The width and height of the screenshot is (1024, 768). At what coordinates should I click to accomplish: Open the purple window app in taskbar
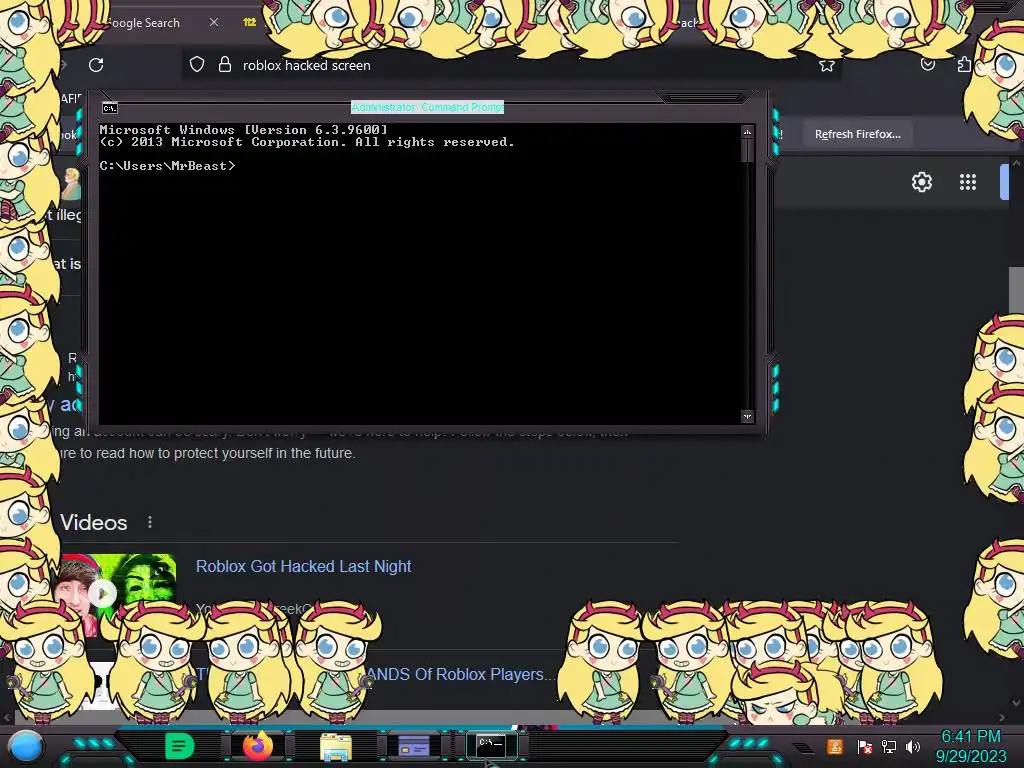coord(414,745)
